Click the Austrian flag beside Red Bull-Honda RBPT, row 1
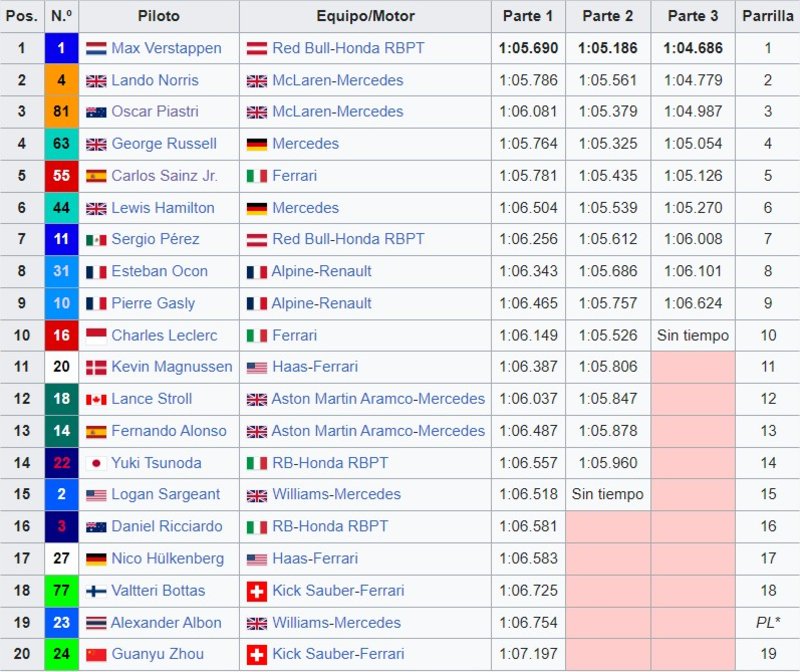 tap(257, 48)
